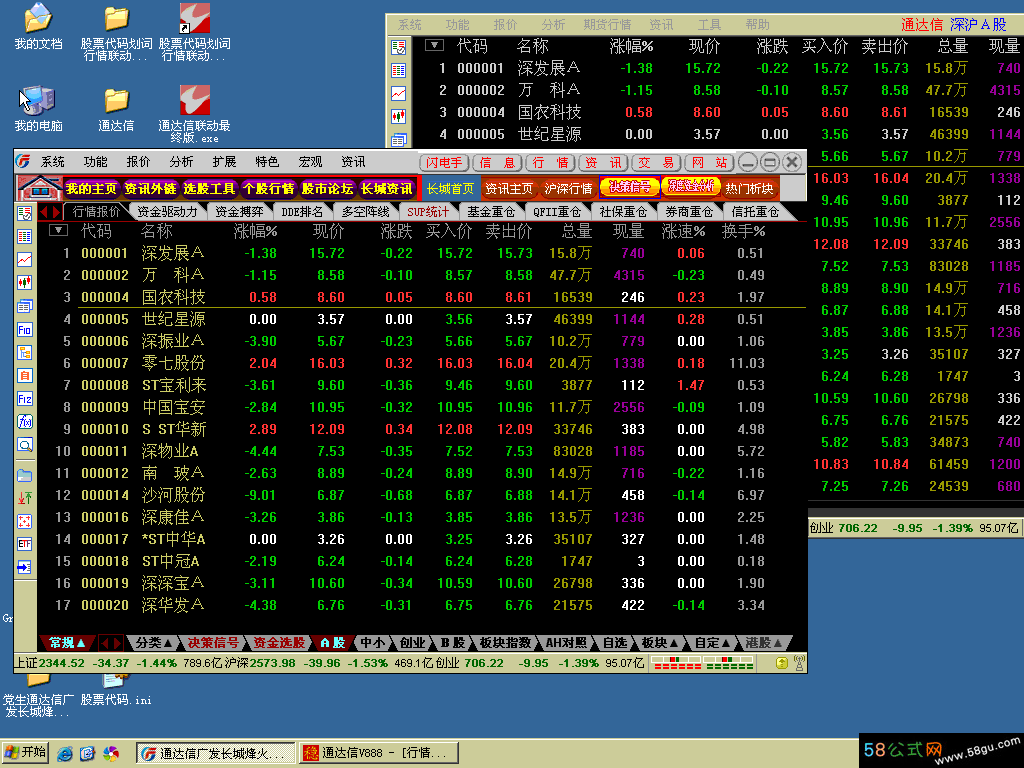Open the candlestick K-line chart sidebar icon
Viewport: 1024px width, 768px height.
pos(25,283)
